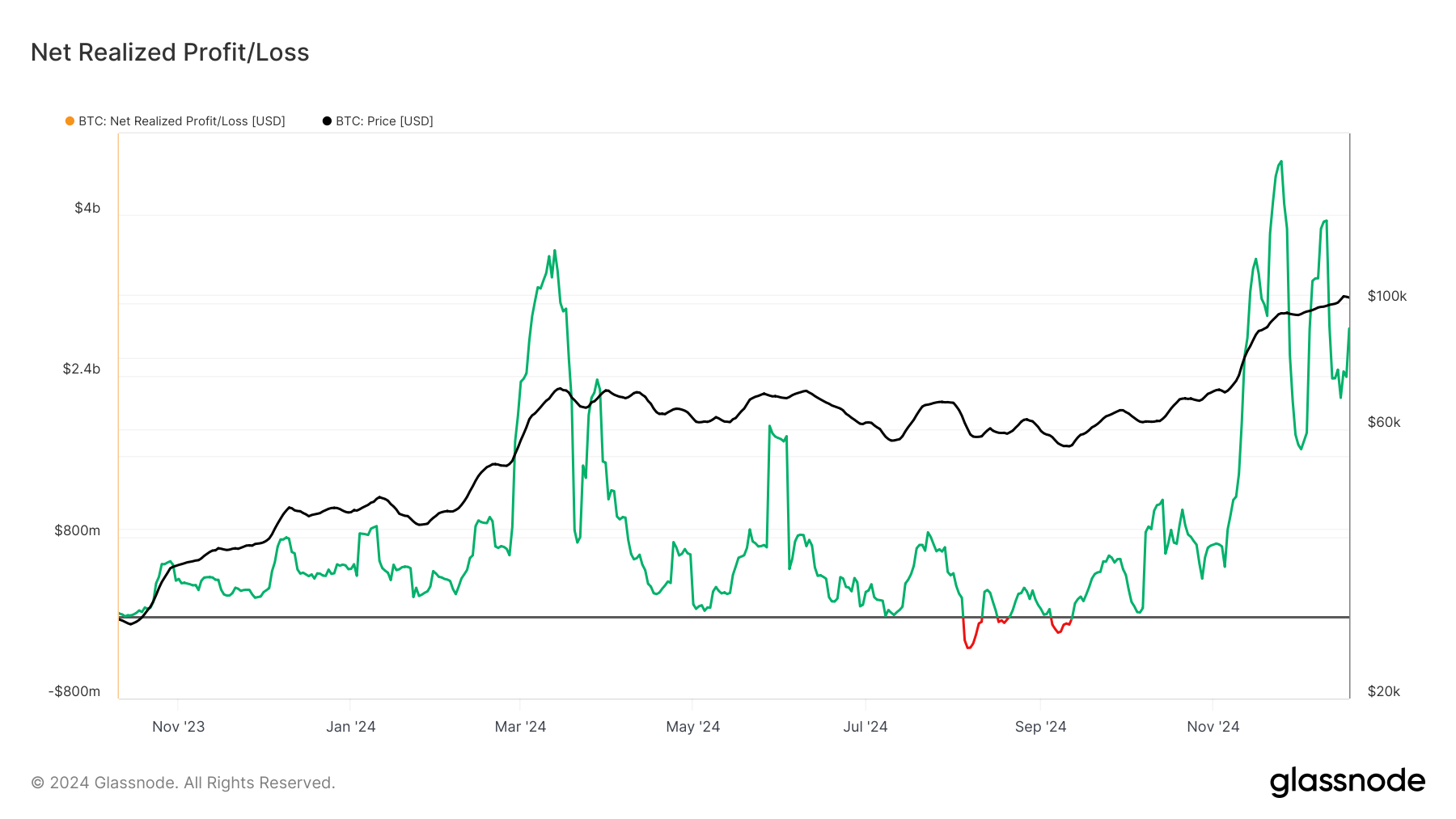Click the $2.4b left axis label

[82, 369]
